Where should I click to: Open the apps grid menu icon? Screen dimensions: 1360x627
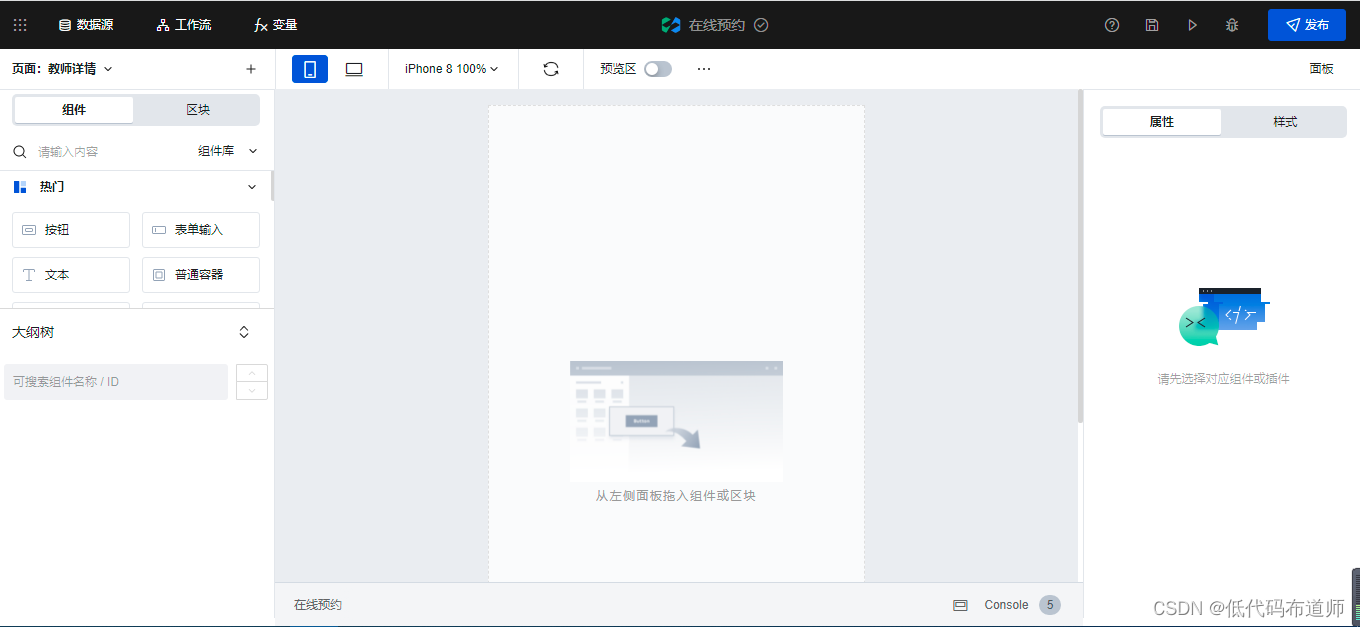[x=20, y=25]
